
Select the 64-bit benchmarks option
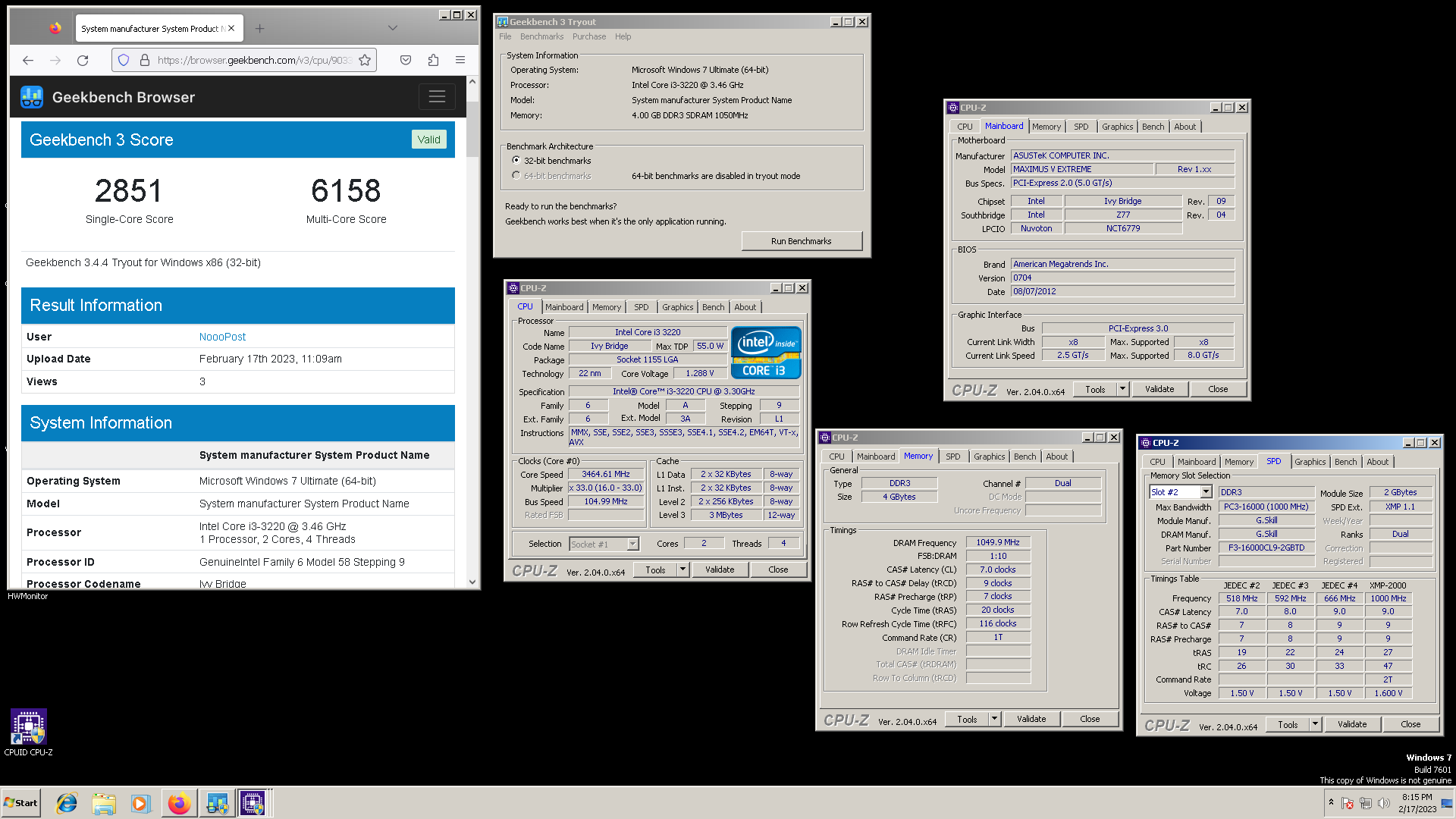pos(552,176)
